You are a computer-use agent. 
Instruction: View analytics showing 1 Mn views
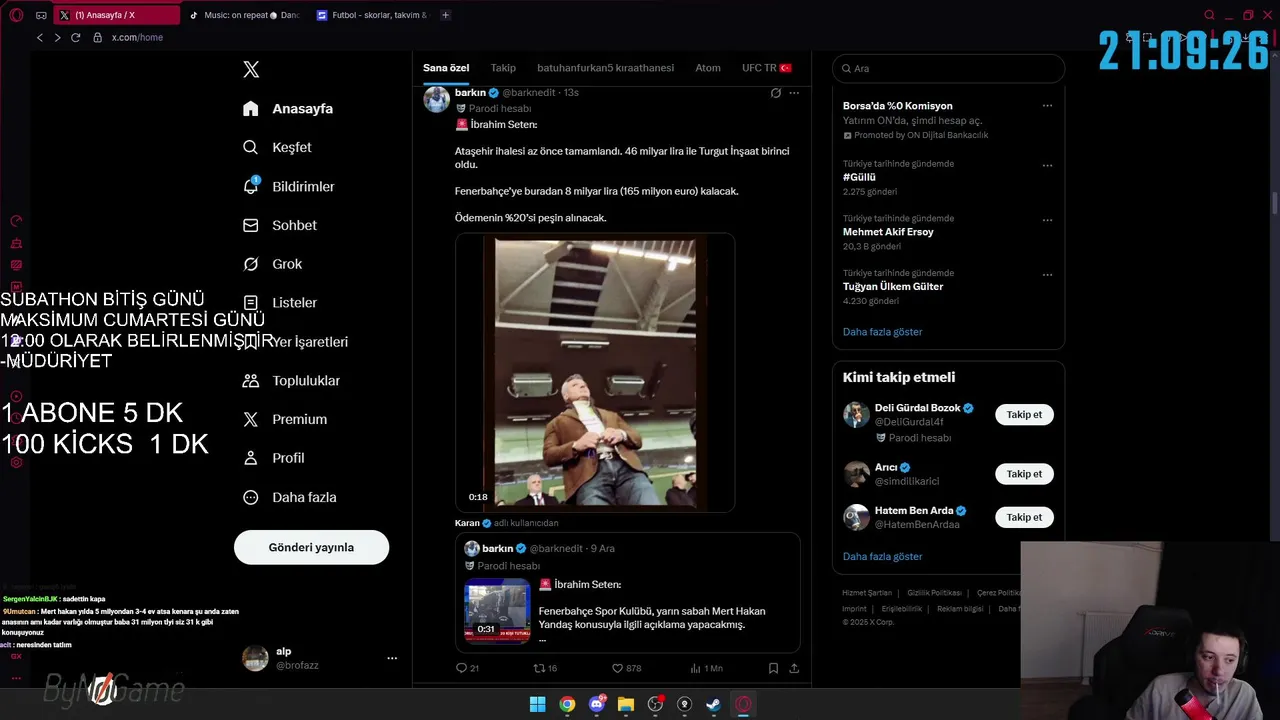(x=706, y=668)
